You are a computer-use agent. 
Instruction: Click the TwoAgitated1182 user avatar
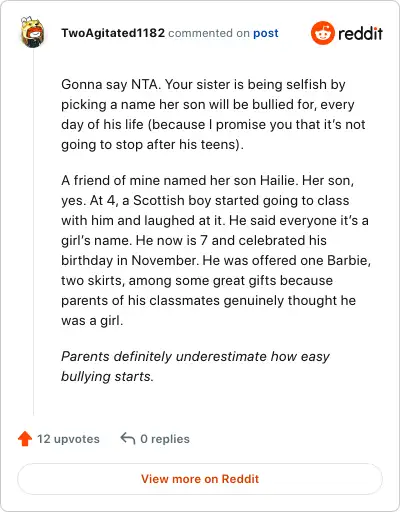coord(33,32)
